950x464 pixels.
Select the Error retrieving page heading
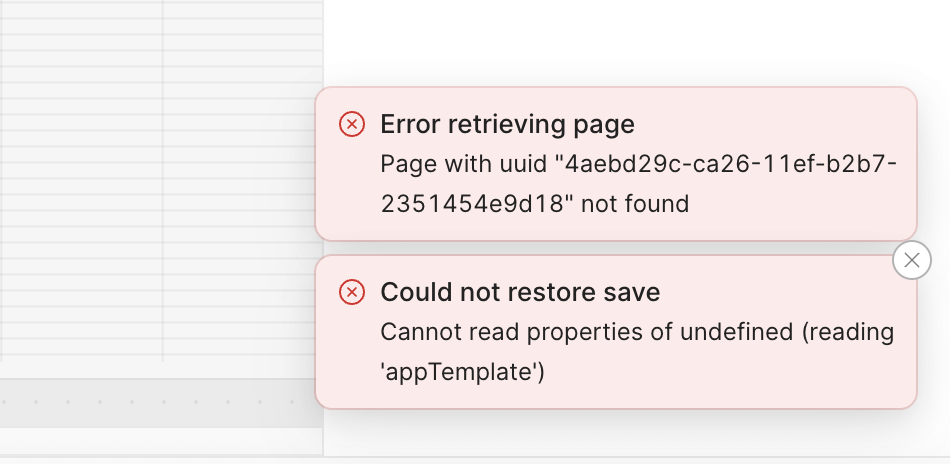507,124
